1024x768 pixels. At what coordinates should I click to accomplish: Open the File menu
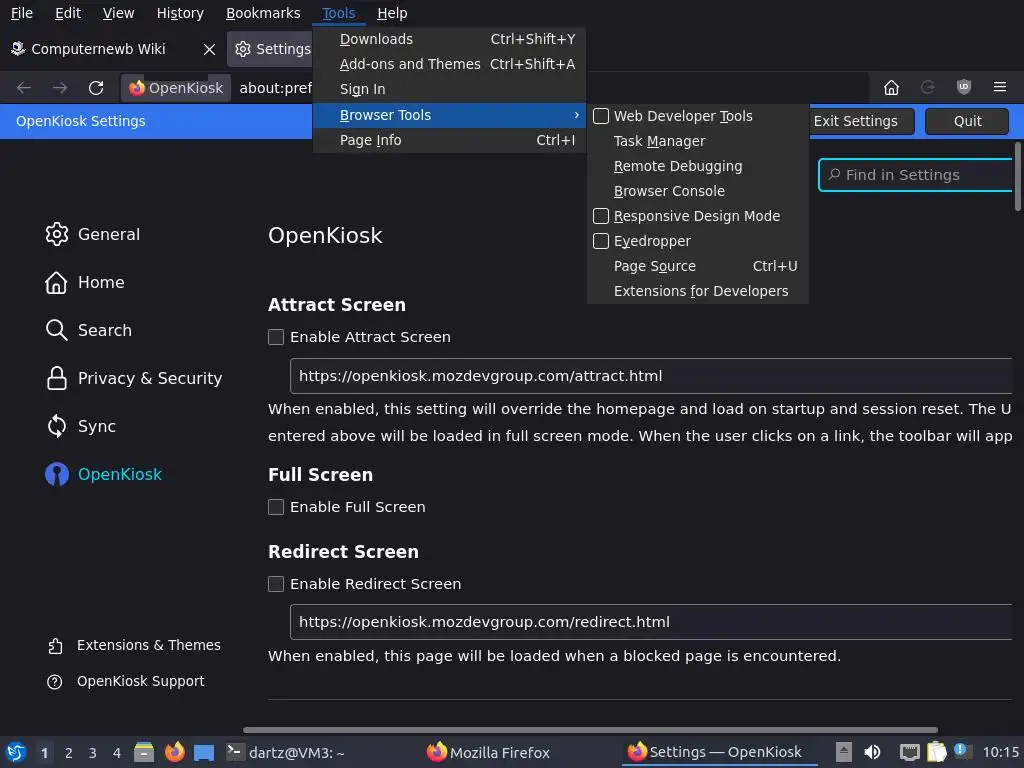[x=22, y=13]
